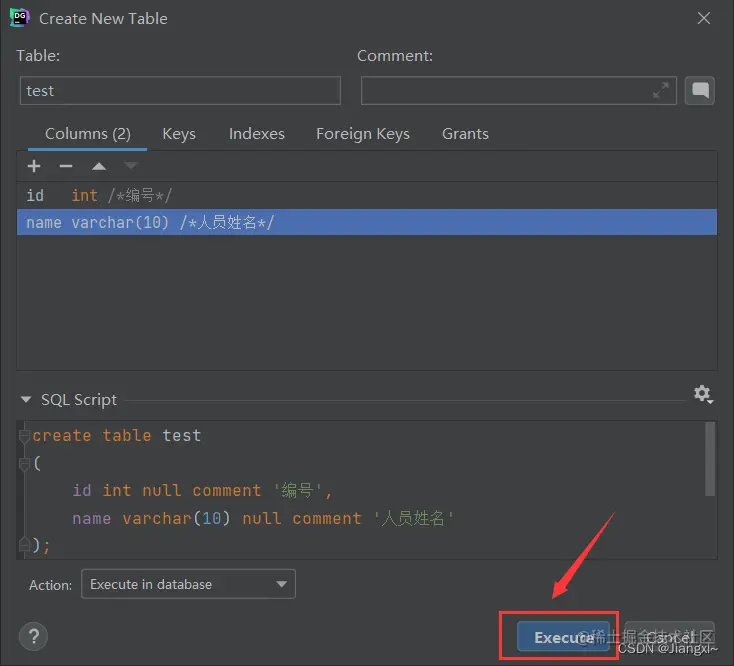Click the Cancel button
Screen dimensions: 734x666
(x=670, y=637)
